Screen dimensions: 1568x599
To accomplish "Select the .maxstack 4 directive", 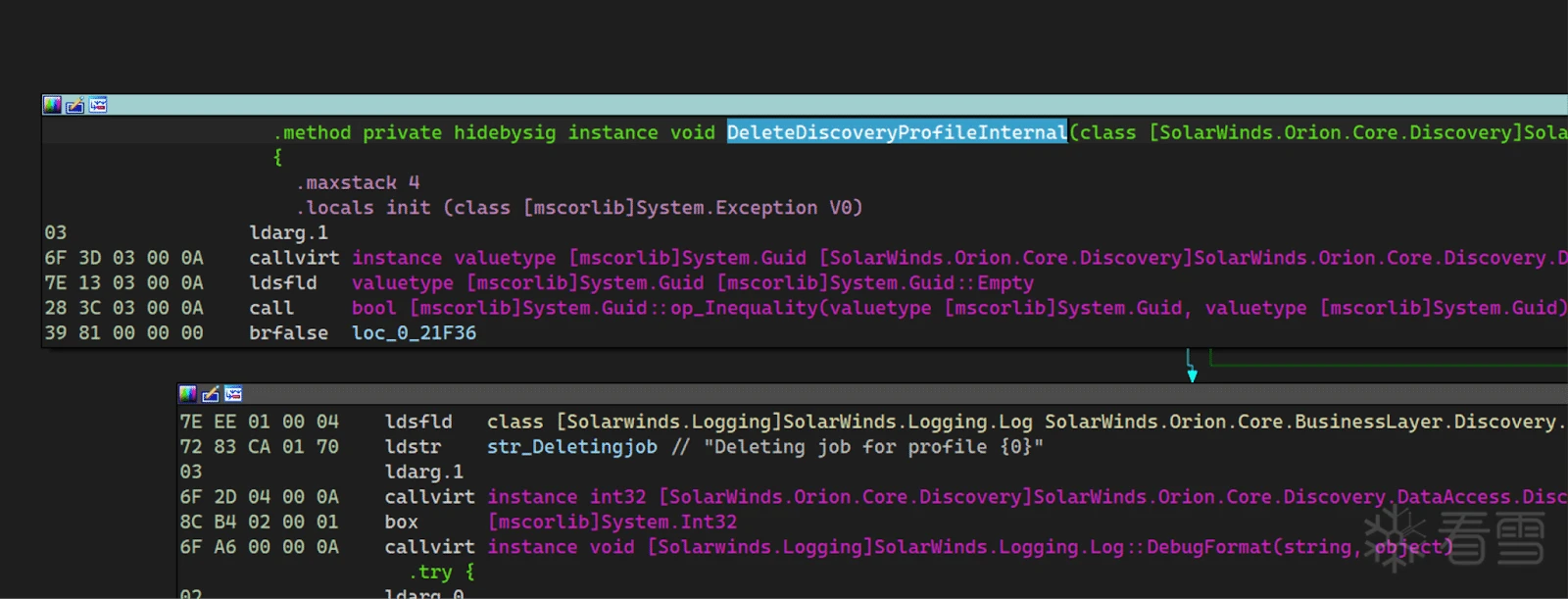I will [x=359, y=183].
